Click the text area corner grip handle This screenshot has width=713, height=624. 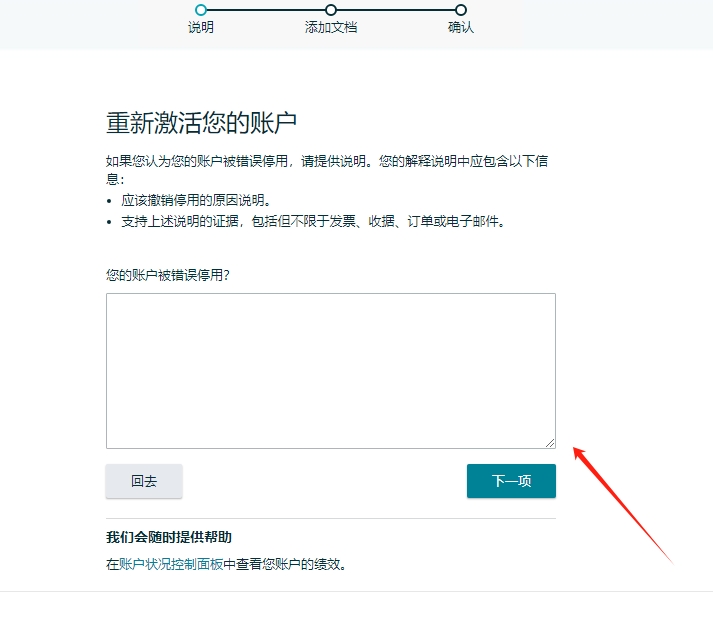coord(550,443)
